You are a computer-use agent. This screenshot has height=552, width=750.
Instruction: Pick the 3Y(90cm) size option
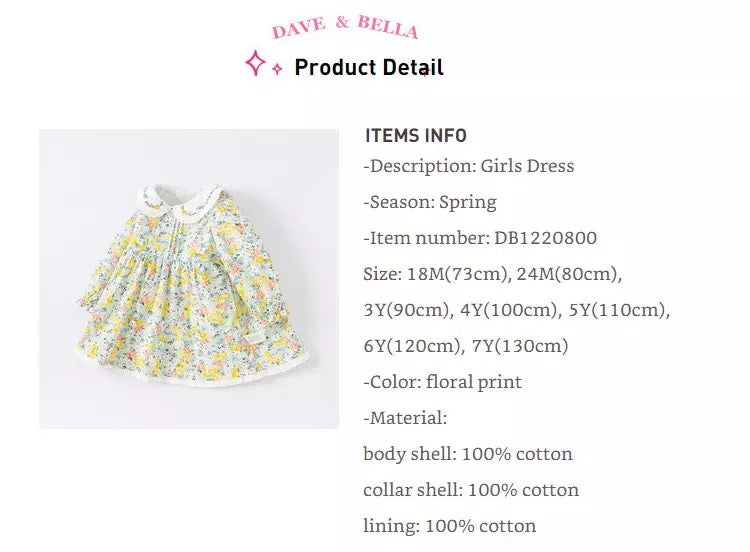coord(406,310)
